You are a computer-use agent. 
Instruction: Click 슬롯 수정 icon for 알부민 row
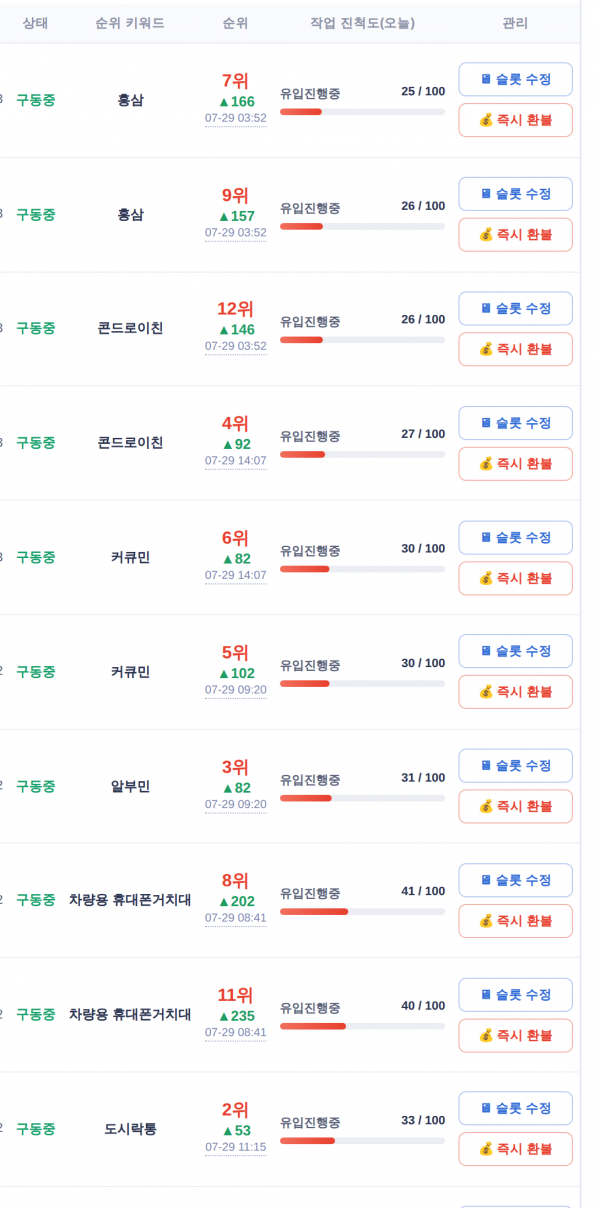point(486,765)
